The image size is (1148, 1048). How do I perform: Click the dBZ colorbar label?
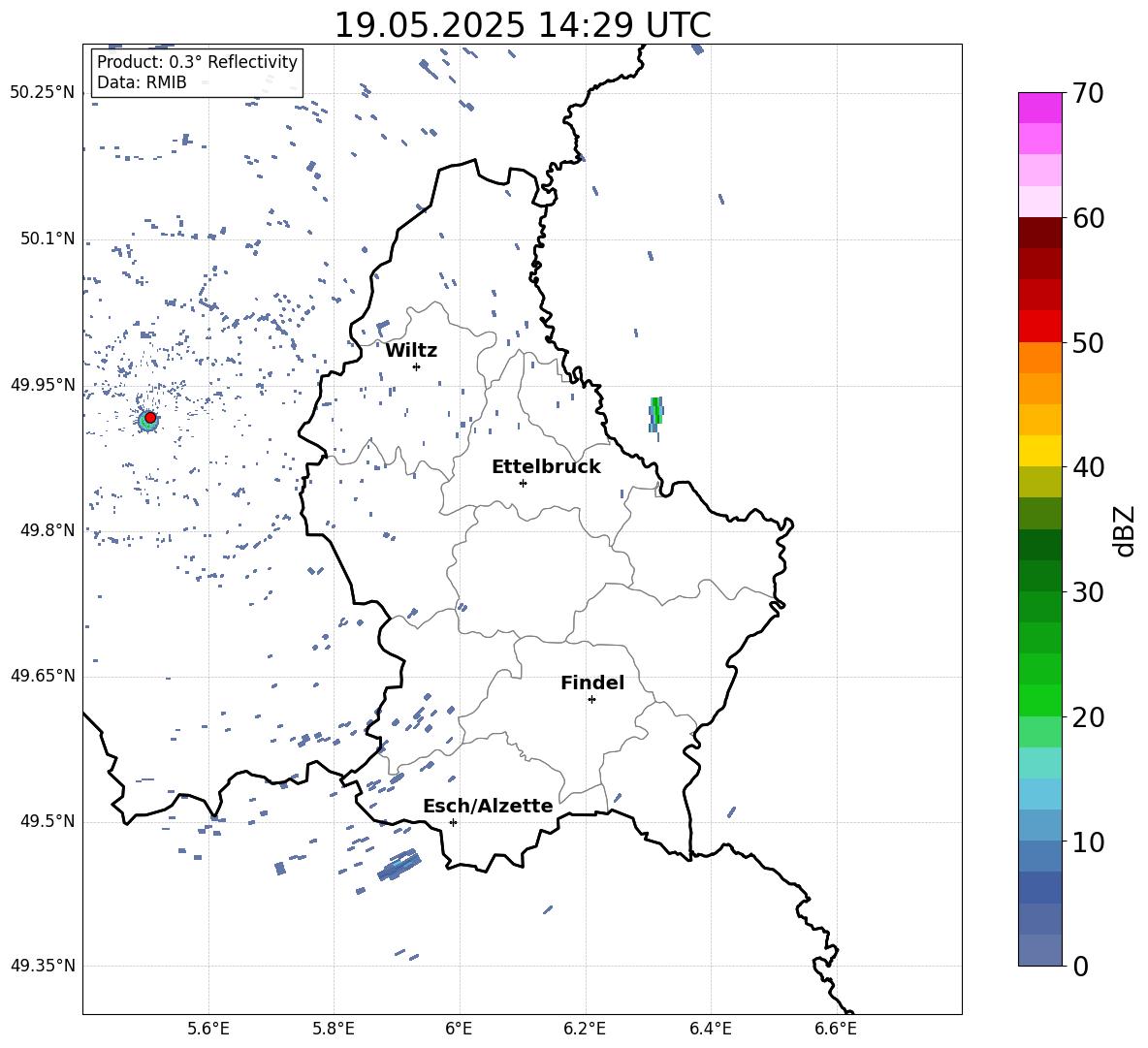point(1126,530)
